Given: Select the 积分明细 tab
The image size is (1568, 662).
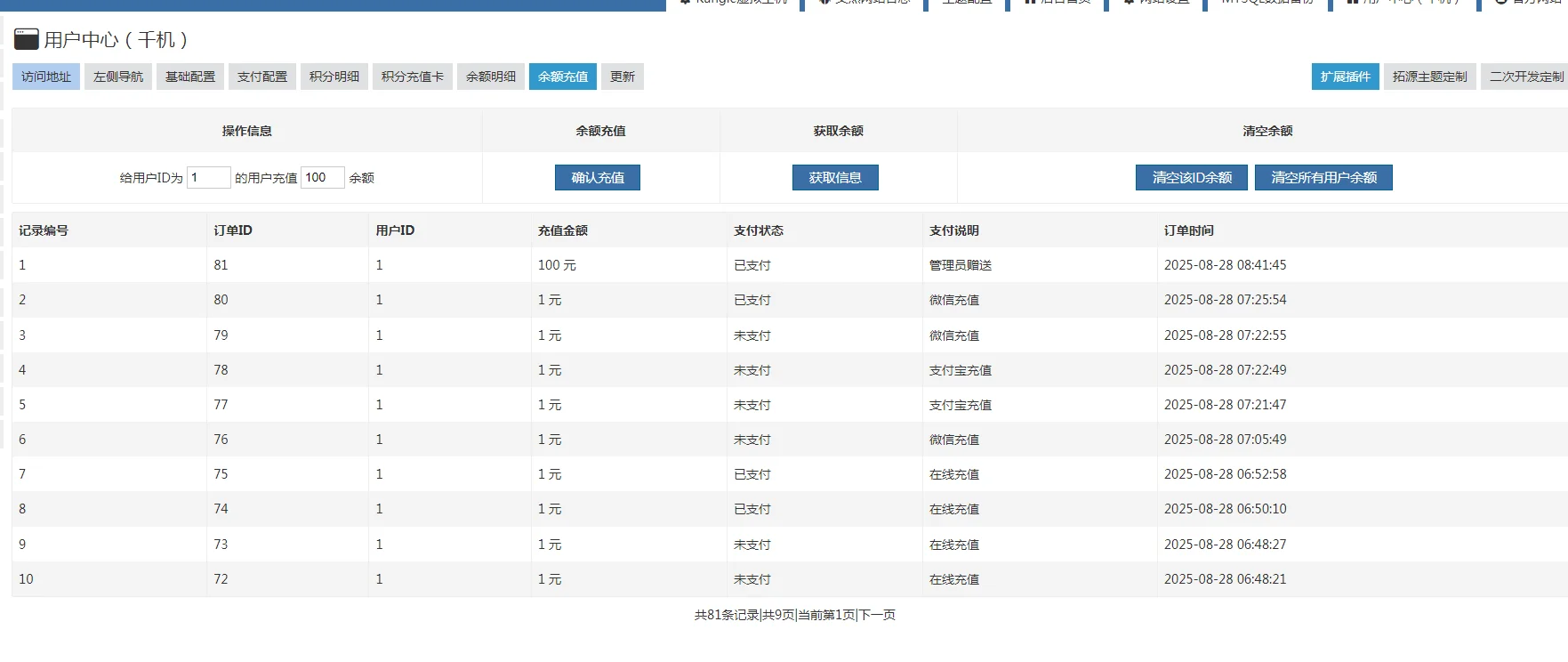Looking at the screenshot, I should point(334,77).
